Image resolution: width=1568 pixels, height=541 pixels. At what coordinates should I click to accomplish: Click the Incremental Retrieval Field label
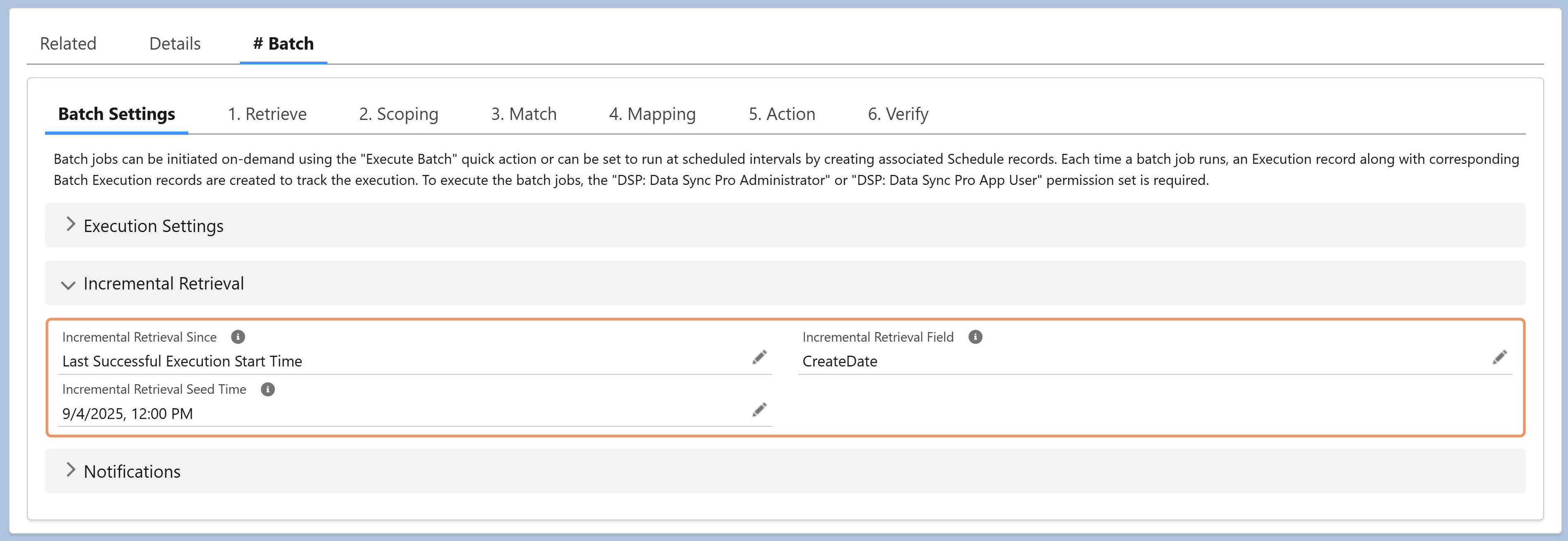(878, 337)
